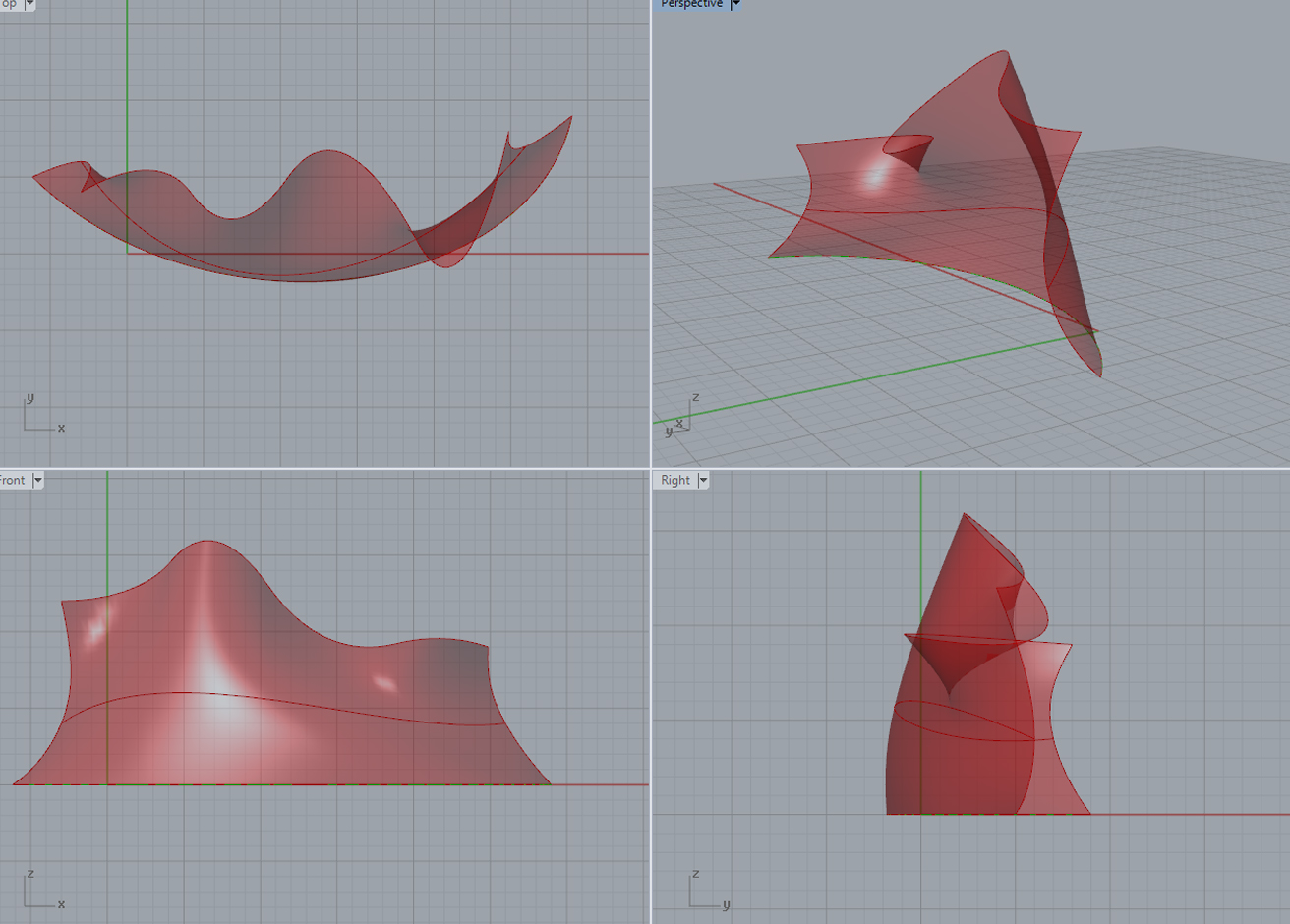Activate the Right viewport title
This screenshot has width=1290, height=924.
pos(674,480)
